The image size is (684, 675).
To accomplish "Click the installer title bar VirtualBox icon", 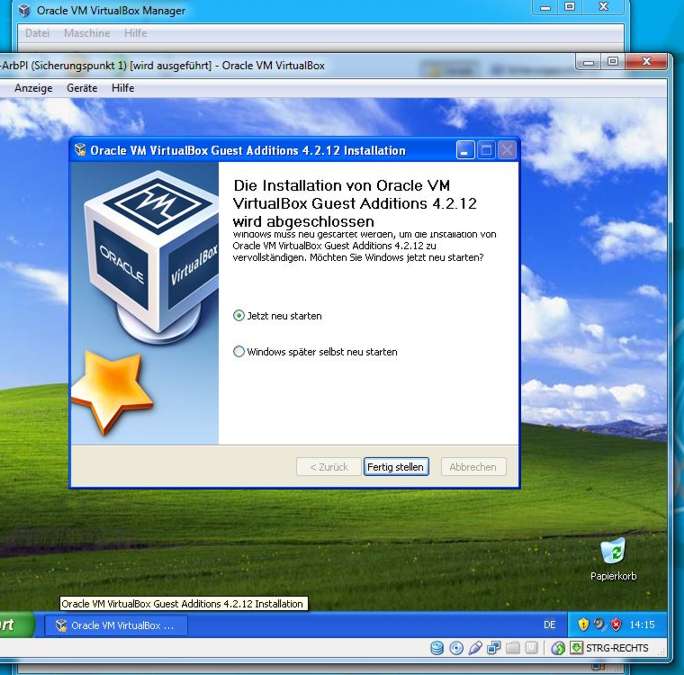I will [x=80, y=150].
